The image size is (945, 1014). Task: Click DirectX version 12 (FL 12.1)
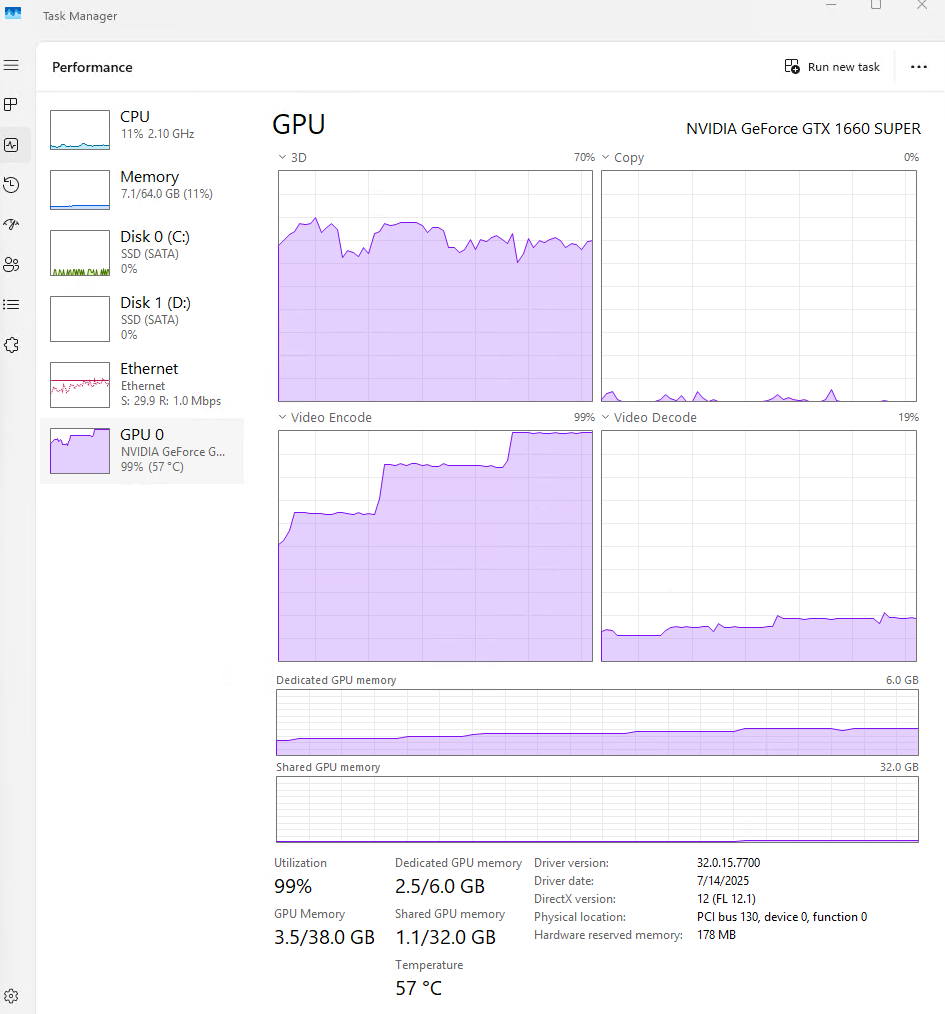pyautogui.click(x=726, y=899)
